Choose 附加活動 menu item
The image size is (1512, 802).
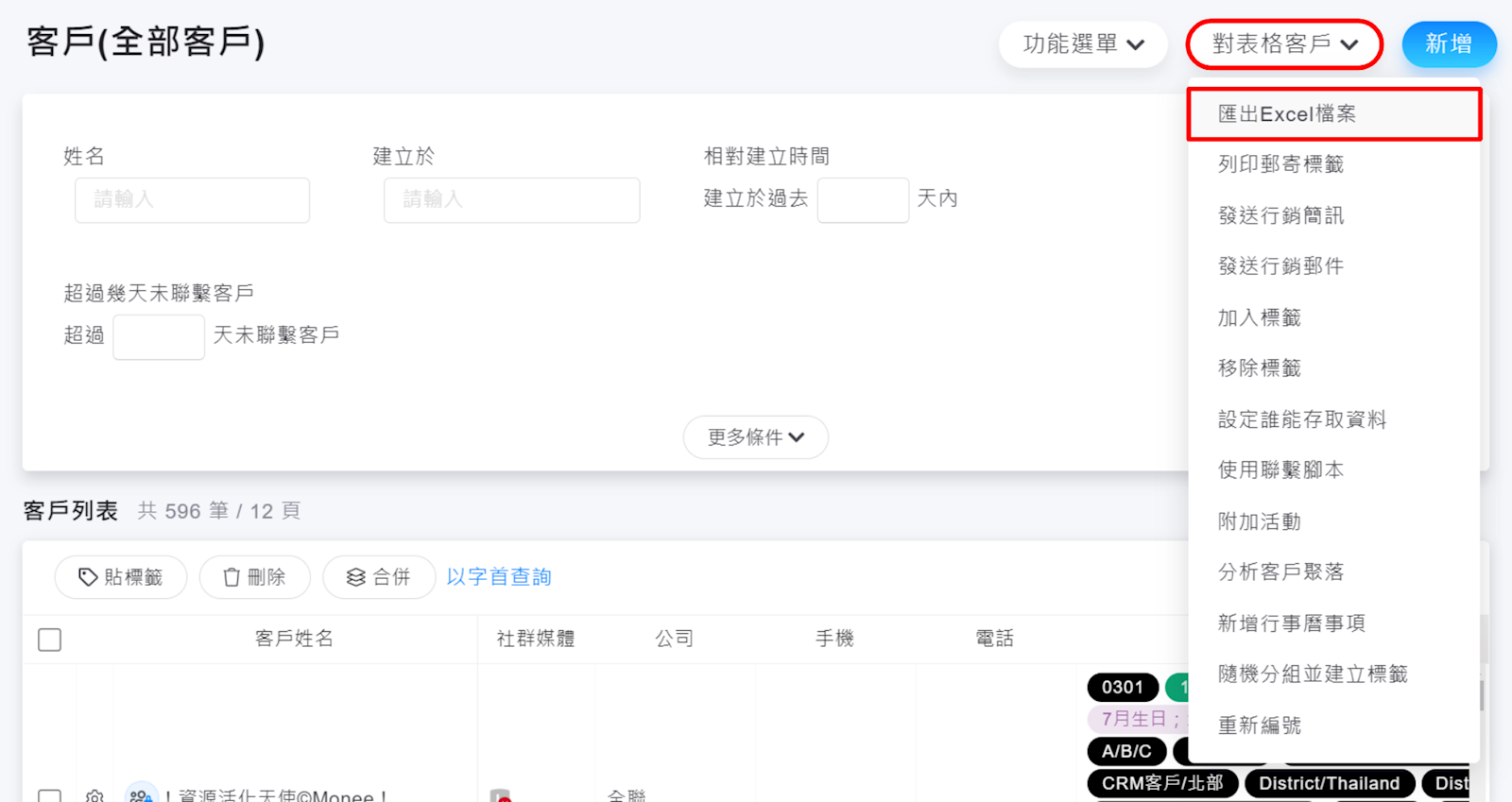pyautogui.click(x=1334, y=521)
